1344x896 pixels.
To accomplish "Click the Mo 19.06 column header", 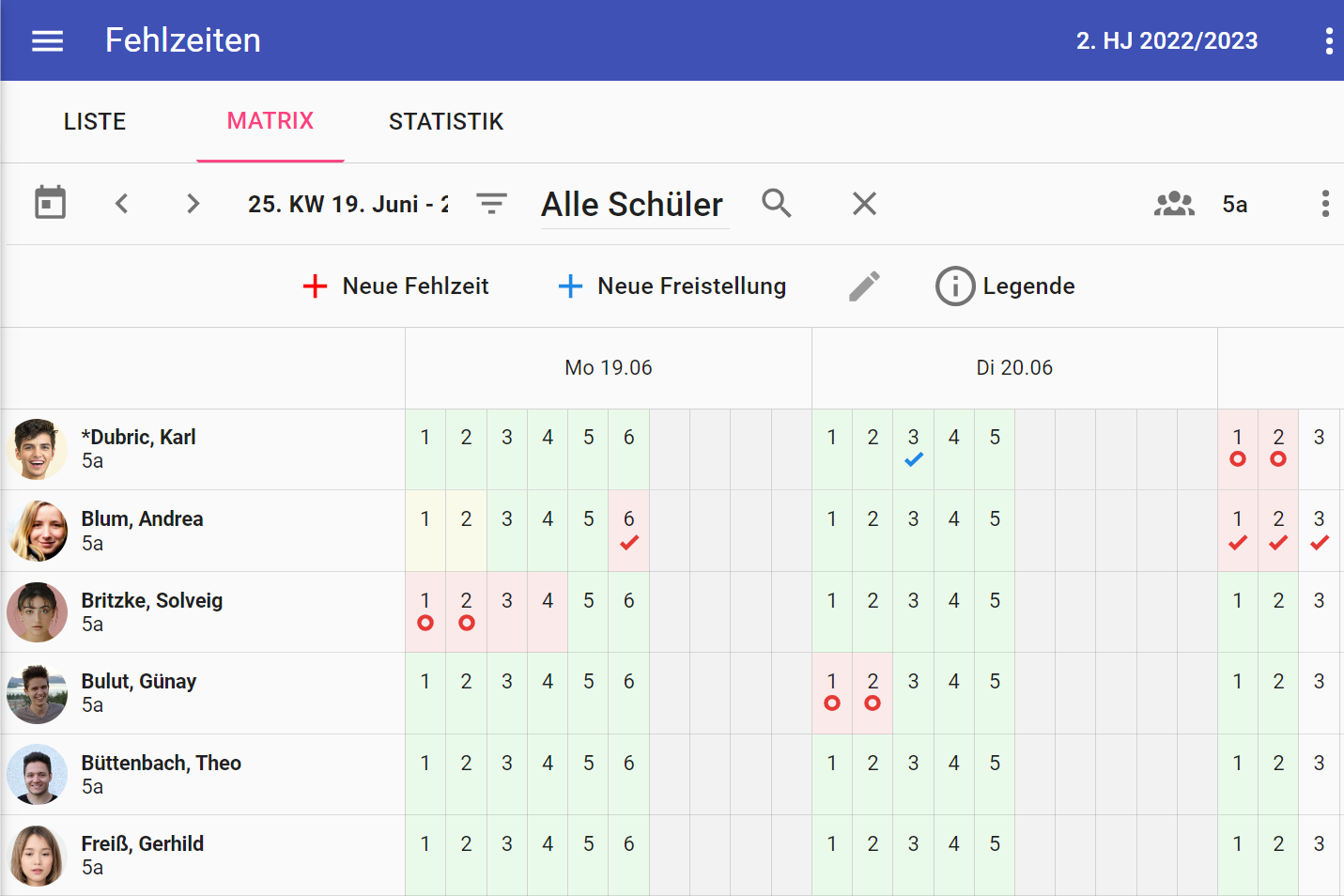I will pyautogui.click(x=609, y=367).
